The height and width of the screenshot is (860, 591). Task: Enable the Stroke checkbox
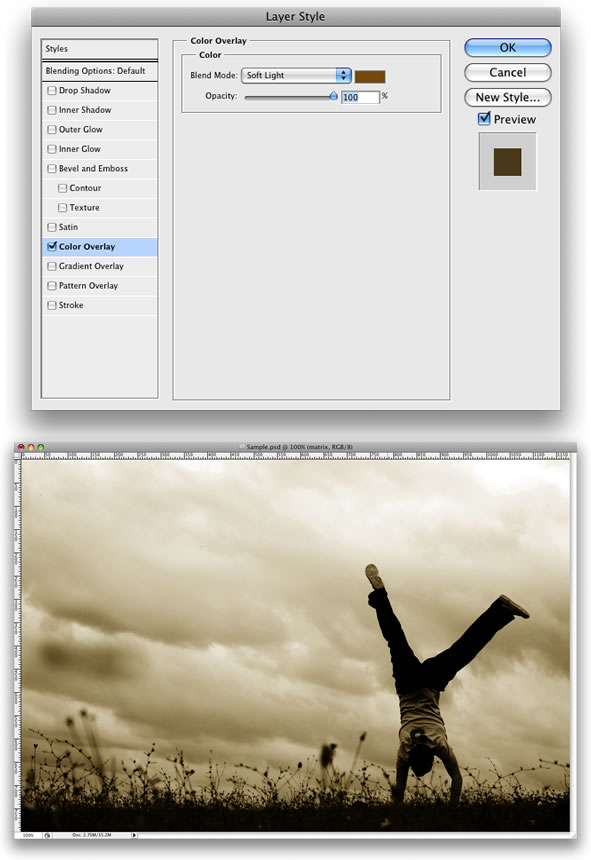click(52, 305)
